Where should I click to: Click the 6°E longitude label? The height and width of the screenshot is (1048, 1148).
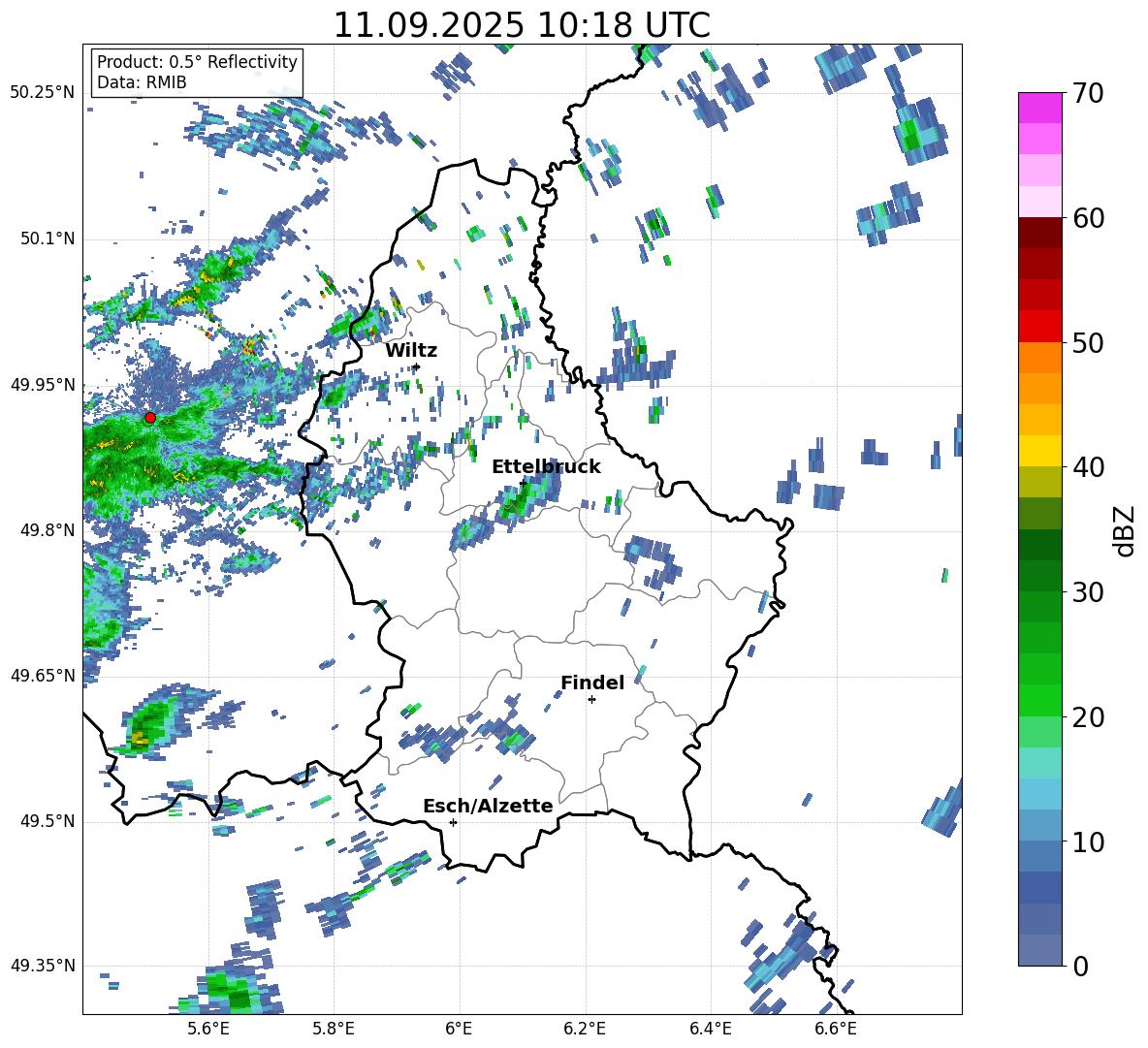[459, 1029]
